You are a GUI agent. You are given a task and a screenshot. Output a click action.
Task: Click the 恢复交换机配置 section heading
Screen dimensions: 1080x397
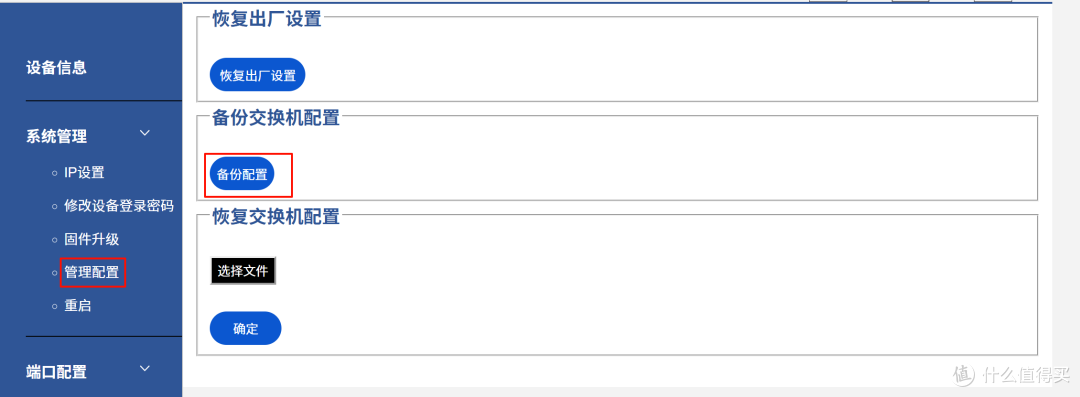[276, 217]
